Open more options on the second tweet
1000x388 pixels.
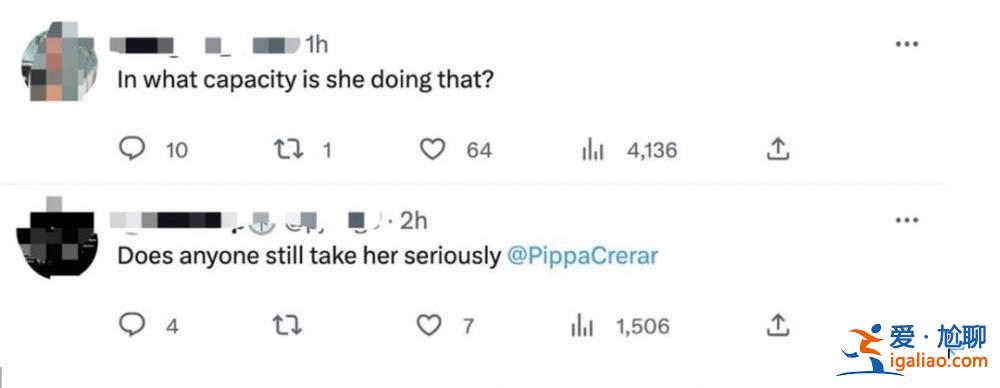[906, 220]
